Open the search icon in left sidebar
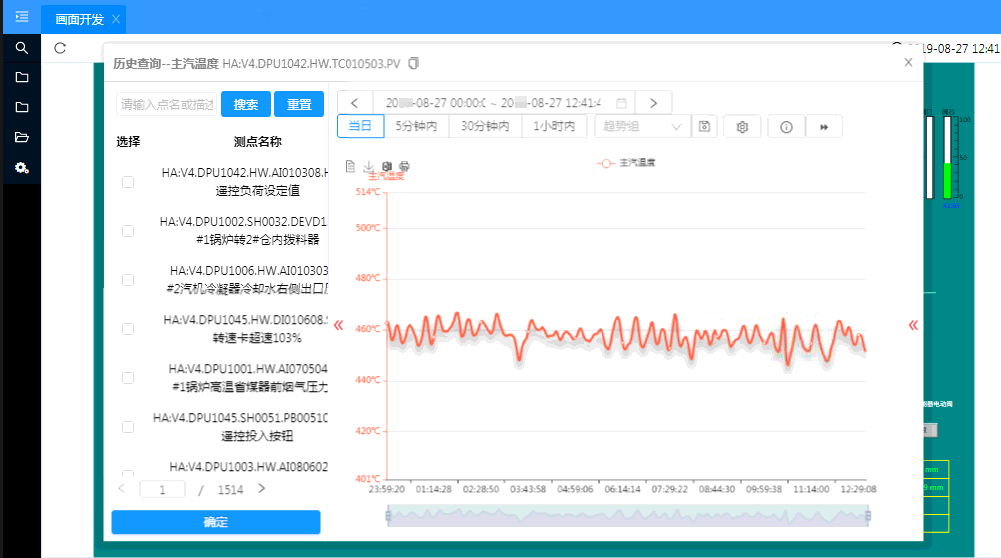This screenshot has width=1001, height=558. [22, 48]
